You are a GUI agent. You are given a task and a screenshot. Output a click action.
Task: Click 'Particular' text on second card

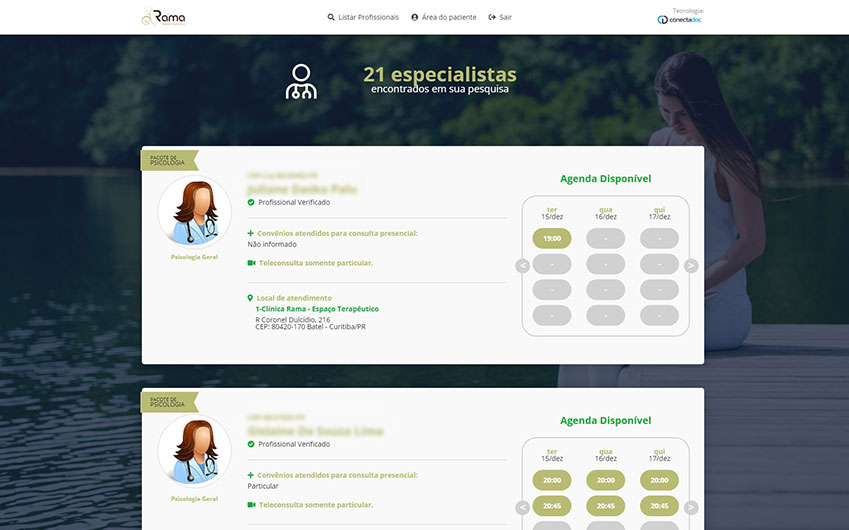(263, 486)
